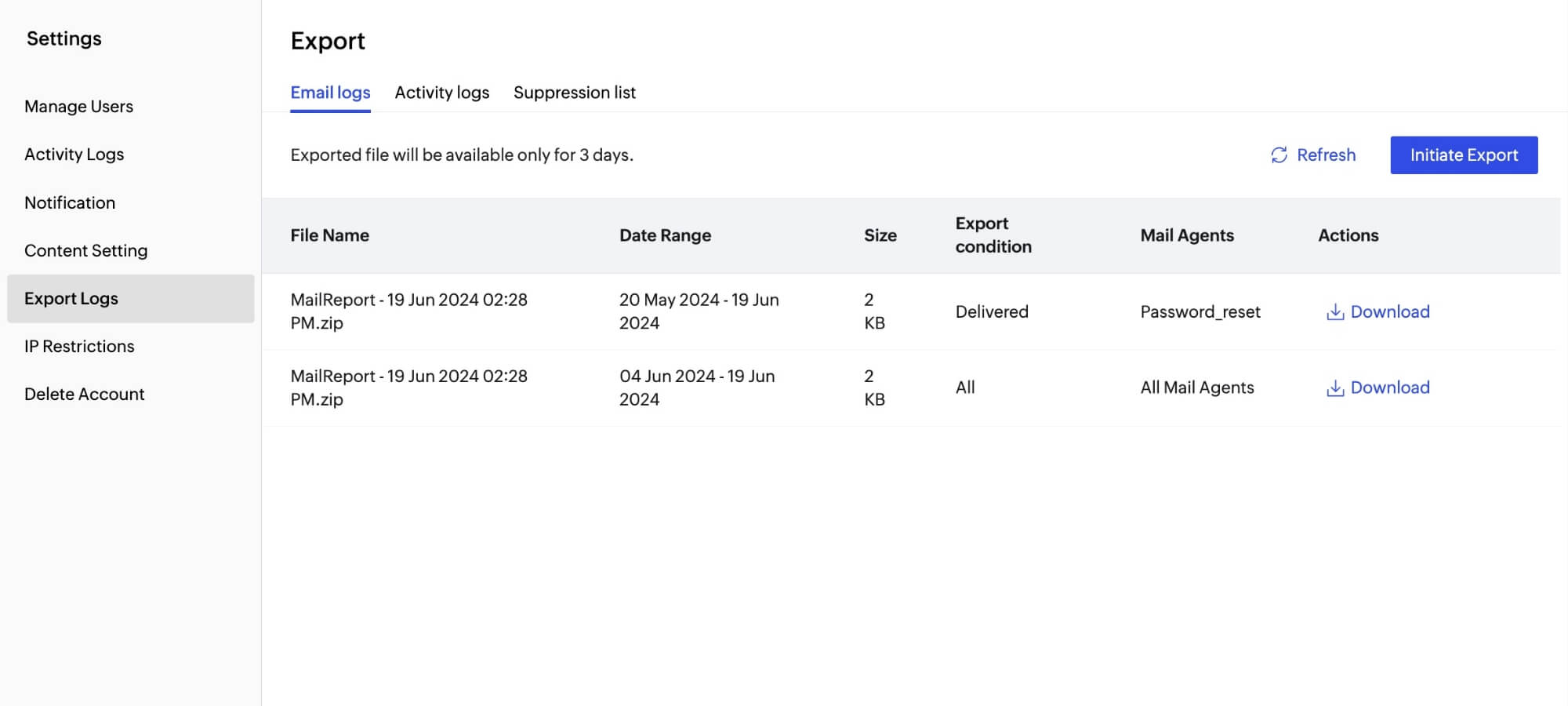1568x706 pixels.
Task: Click the Refresh circular arrow icon
Action: [x=1279, y=155]
